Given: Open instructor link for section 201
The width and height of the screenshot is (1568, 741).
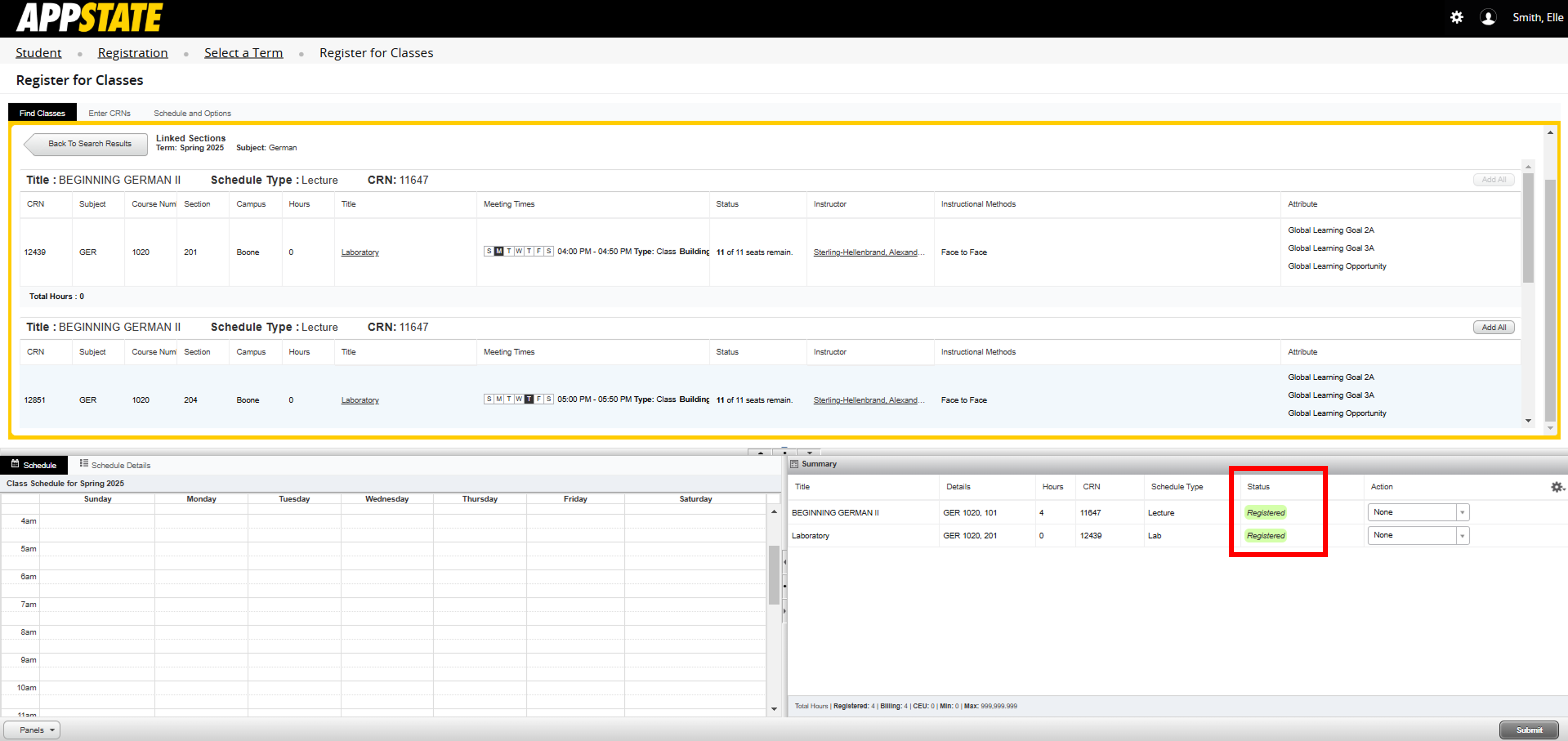Looking at the screenshot, I should (x=868, y=252).
